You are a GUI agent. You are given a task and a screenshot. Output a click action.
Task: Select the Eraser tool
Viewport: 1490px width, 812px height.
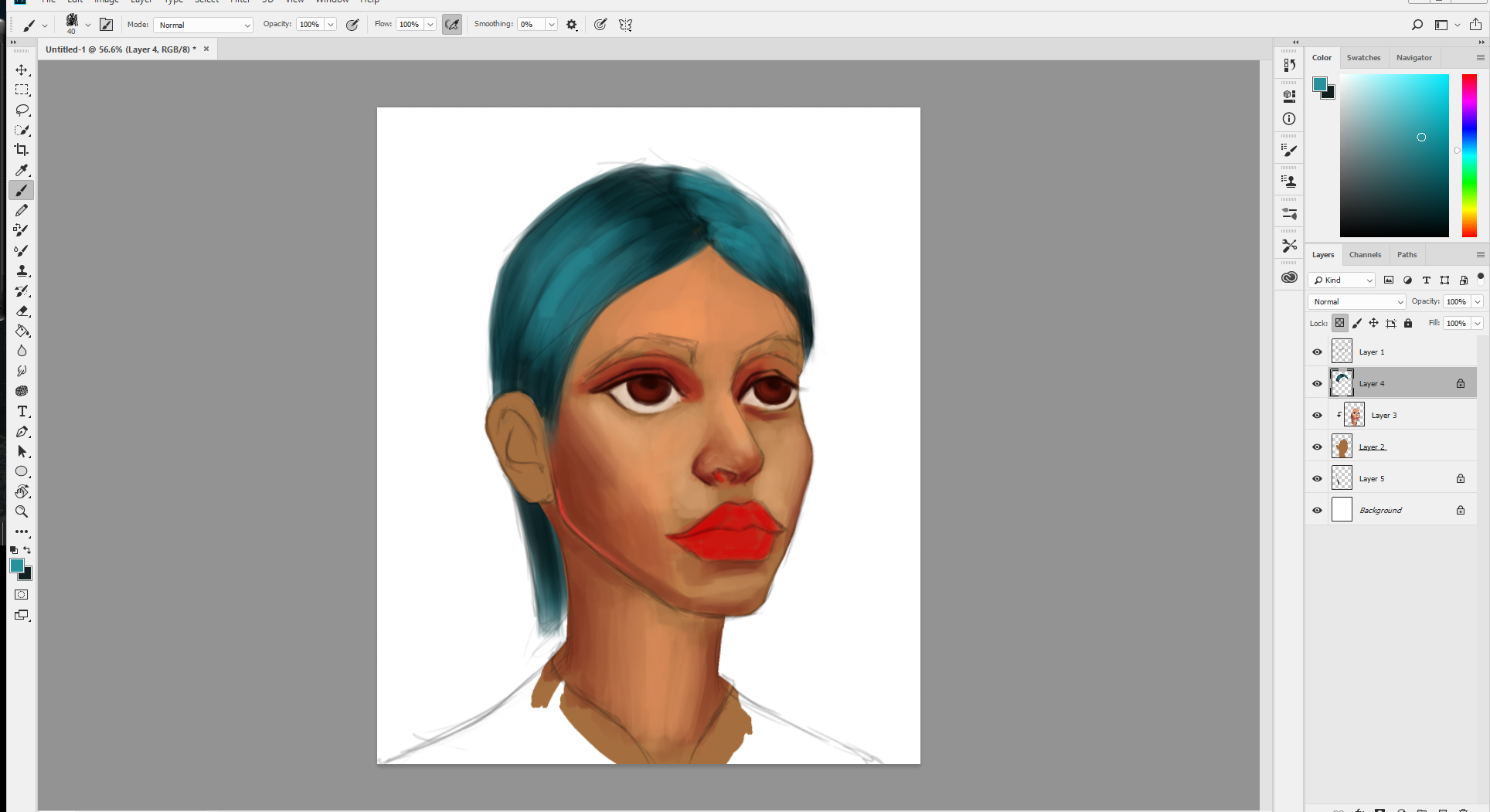(22, 311)
